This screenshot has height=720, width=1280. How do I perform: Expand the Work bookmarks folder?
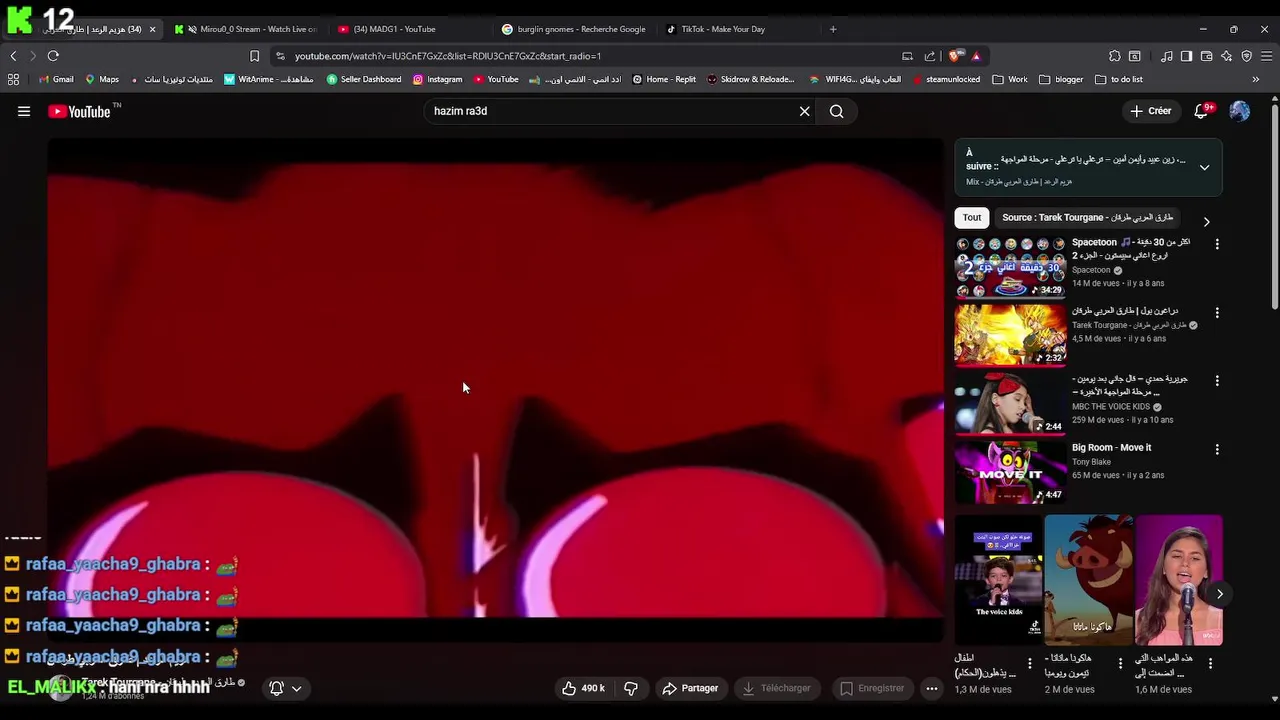1010,79
